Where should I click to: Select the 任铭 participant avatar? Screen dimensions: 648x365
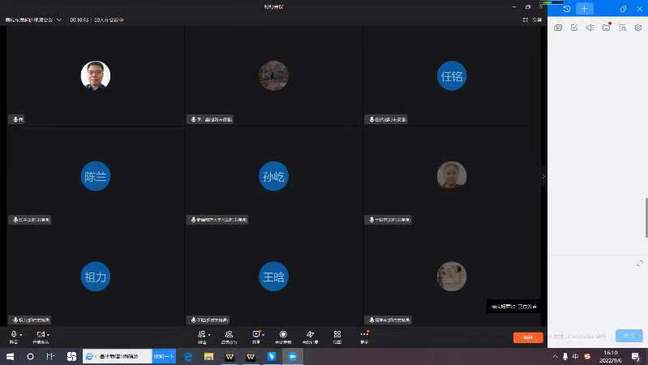click(x=452, y=76)
